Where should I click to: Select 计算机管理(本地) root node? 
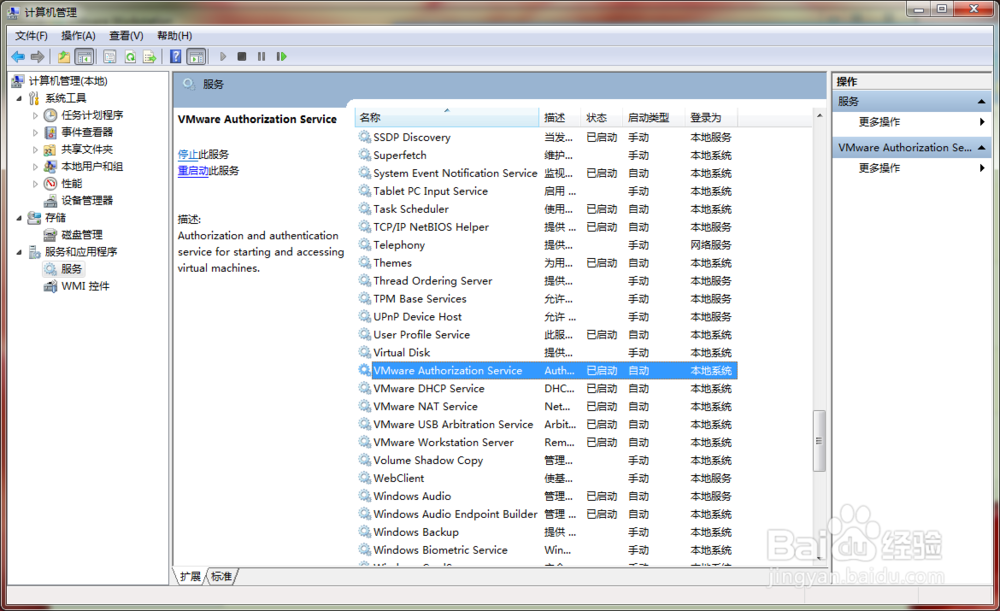tap(68, 81)
